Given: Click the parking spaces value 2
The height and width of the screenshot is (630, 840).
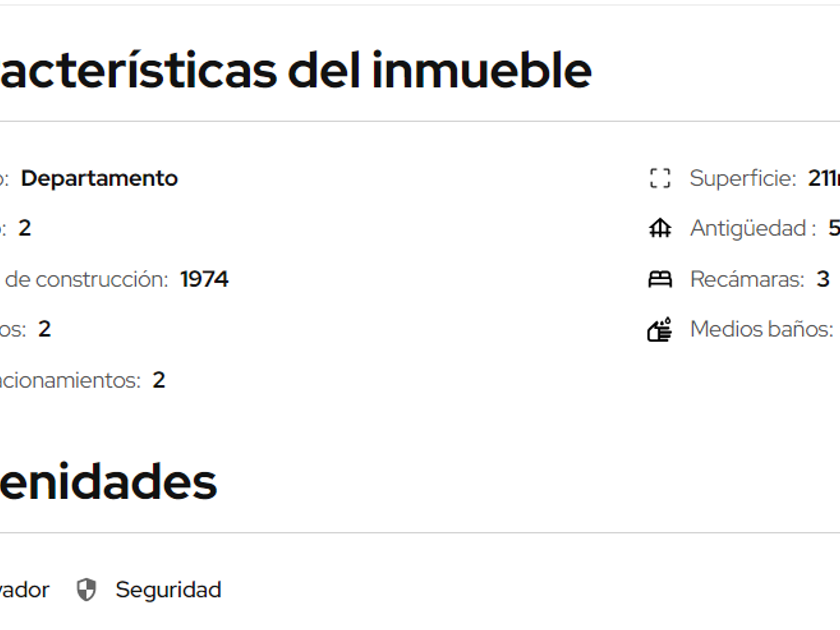Looking at the screenshot, I should coord(159,380).
